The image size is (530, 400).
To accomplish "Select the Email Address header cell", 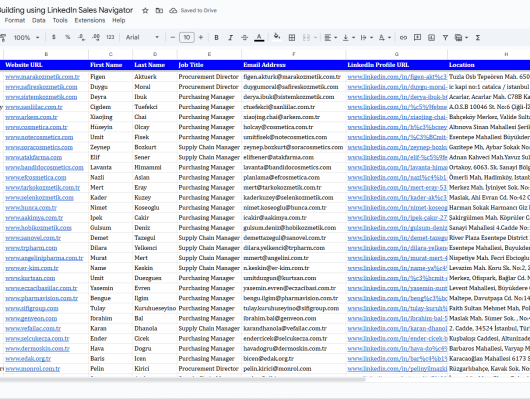I will pos(294,65).
